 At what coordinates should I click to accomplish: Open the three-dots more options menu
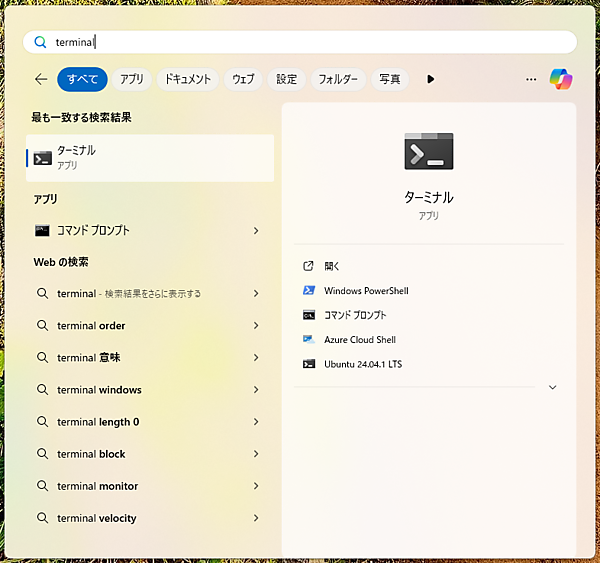tap(531, 79)
